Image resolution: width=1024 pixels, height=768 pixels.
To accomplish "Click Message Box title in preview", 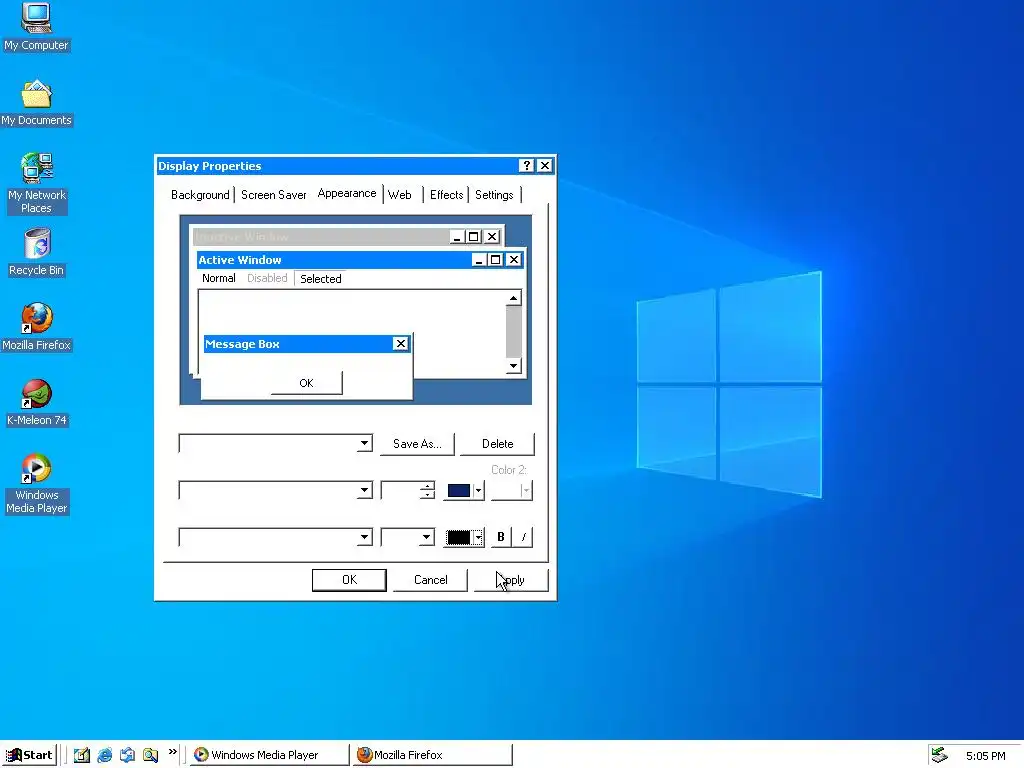I will click(x=242, y=344).
